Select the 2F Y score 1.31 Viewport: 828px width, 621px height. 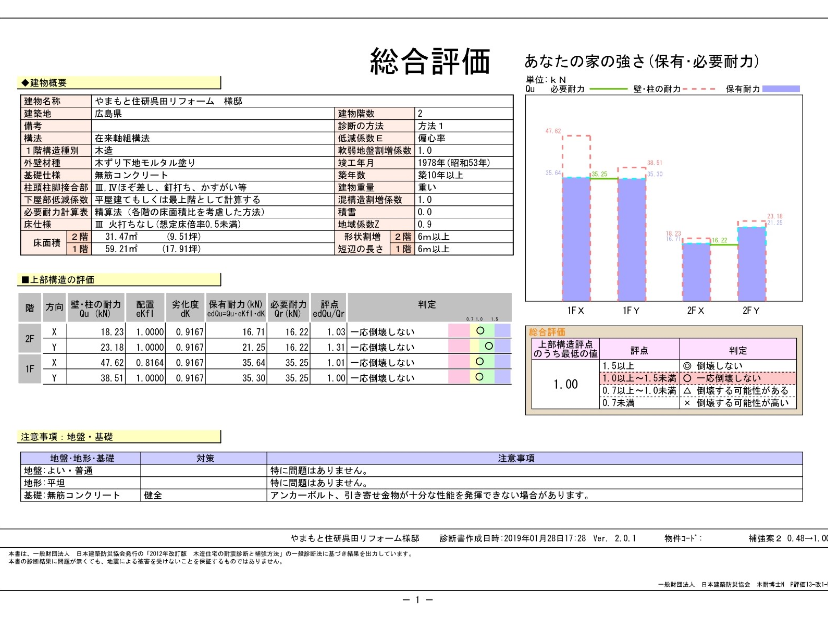pos(336,347)
